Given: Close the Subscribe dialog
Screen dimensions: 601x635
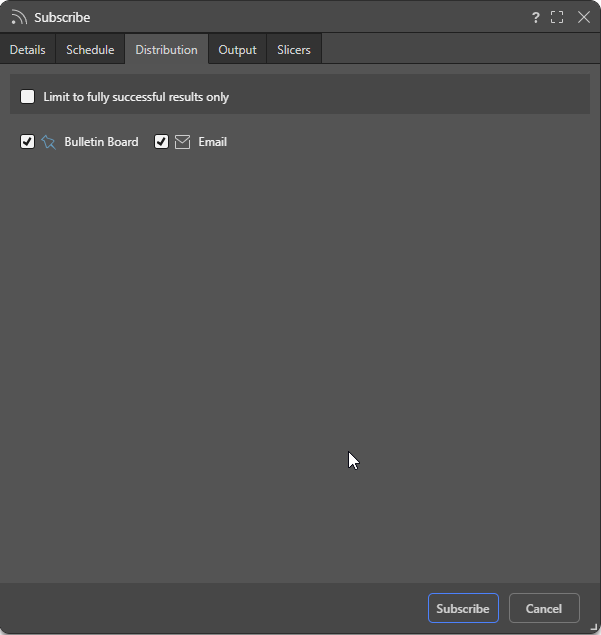Looking at the screenshot, I should (x=584, y=17).
